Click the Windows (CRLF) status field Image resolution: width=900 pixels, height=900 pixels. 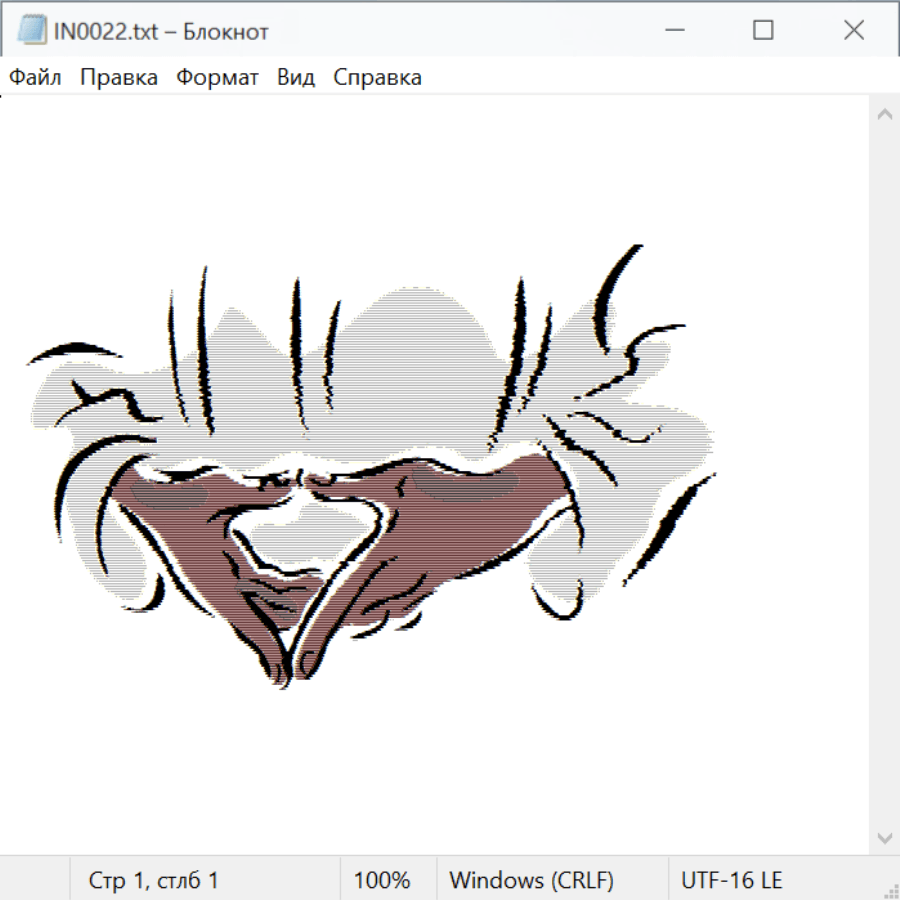coord(531,880)
